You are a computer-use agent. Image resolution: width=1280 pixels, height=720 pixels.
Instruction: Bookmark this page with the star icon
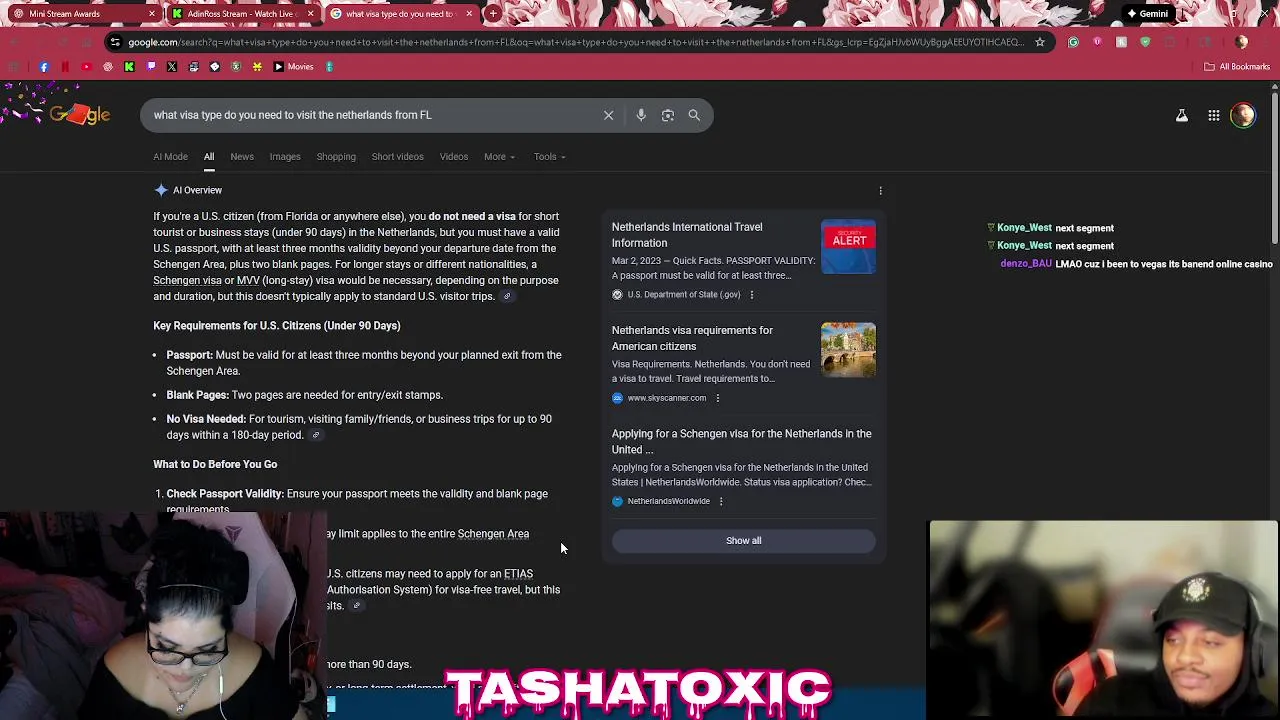tap(1040, 42)
